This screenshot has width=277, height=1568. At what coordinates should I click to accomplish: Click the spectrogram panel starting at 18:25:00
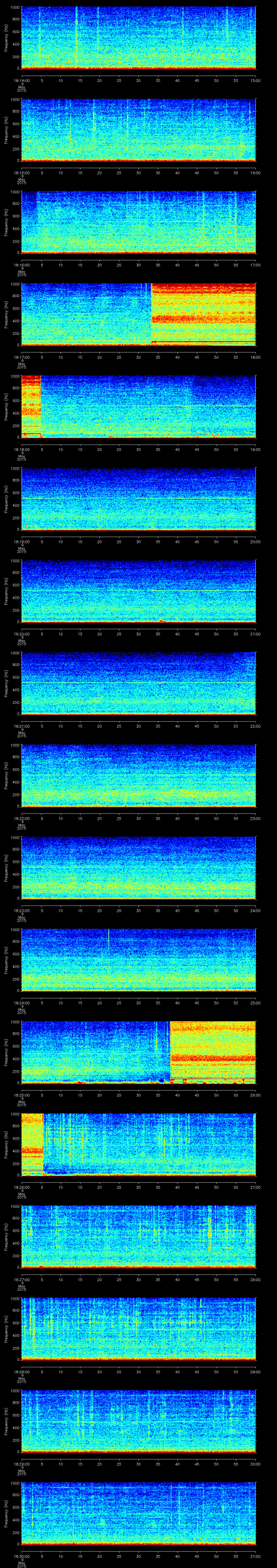click(139, 1052)
